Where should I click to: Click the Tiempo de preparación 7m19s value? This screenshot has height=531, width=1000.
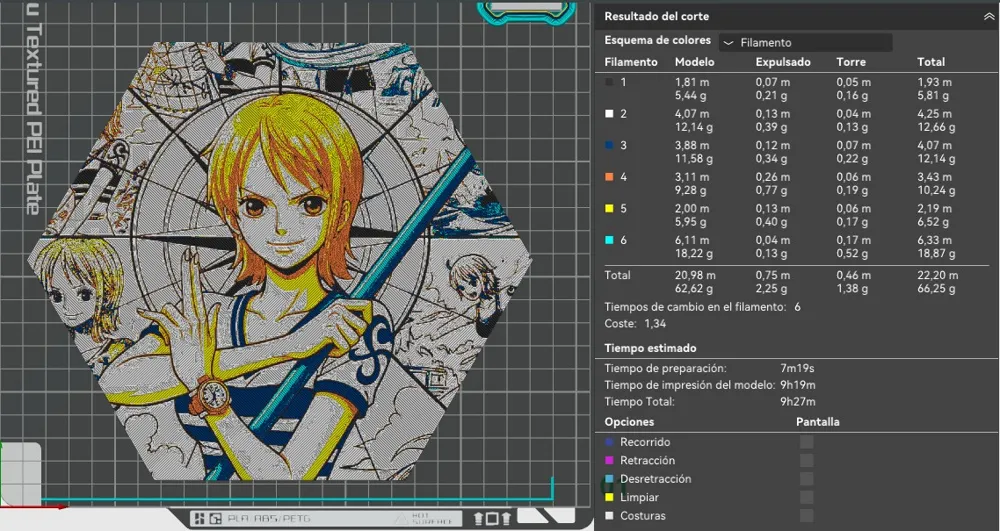click(x=797, y=368)
